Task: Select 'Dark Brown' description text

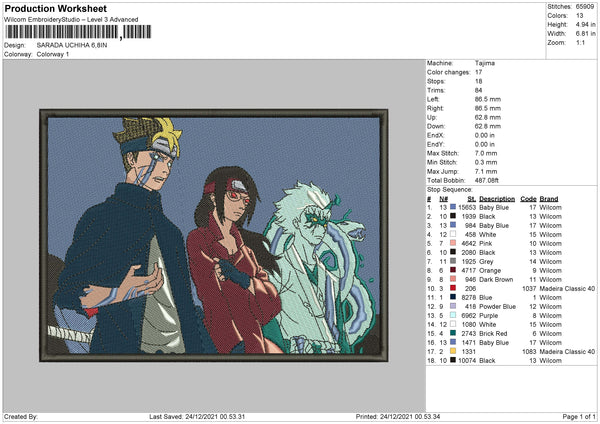Action: [x=496, y=279]
